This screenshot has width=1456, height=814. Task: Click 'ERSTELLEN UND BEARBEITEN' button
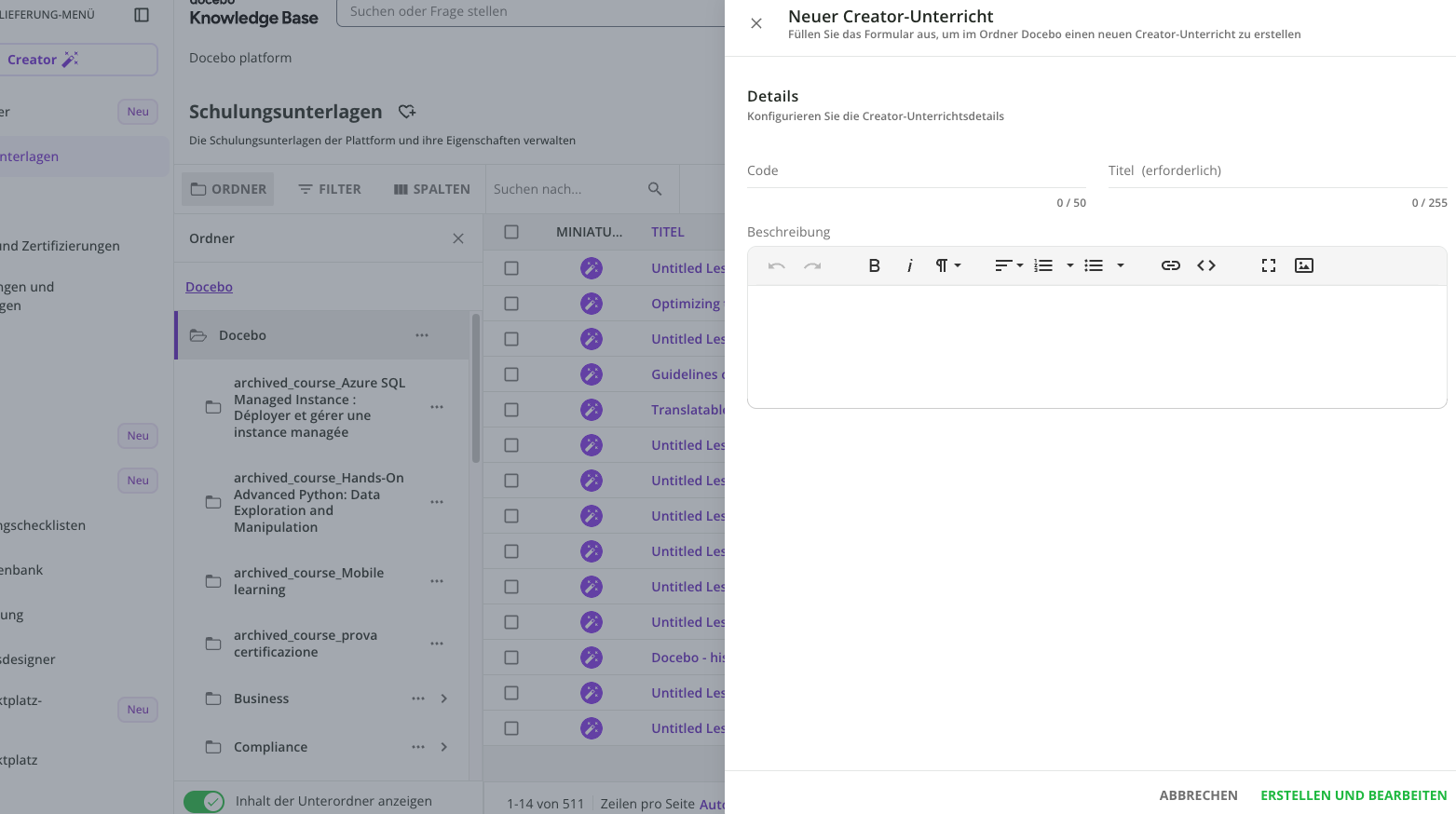pos(1354,795)
